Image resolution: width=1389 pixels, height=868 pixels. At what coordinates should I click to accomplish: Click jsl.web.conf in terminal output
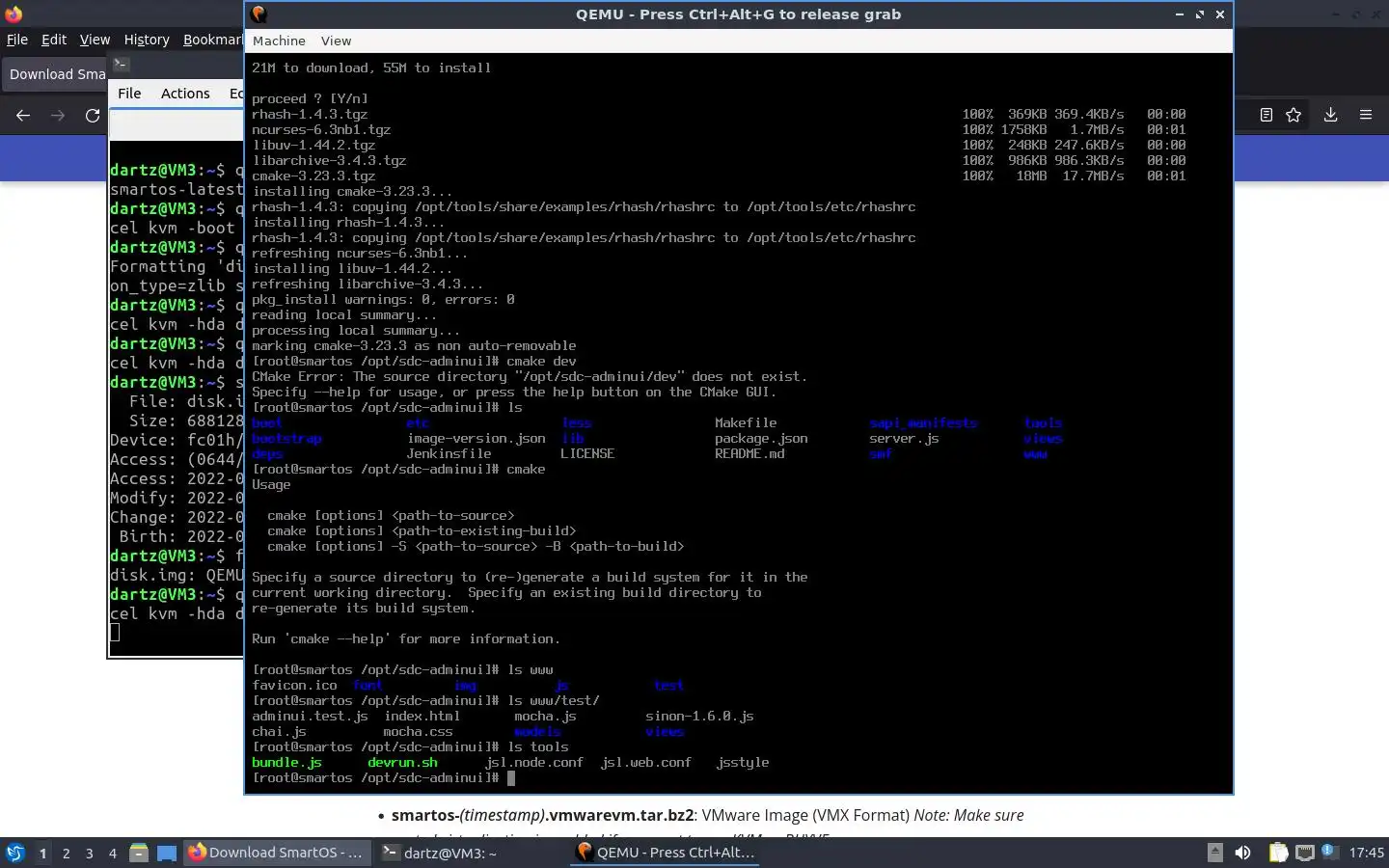645,762
